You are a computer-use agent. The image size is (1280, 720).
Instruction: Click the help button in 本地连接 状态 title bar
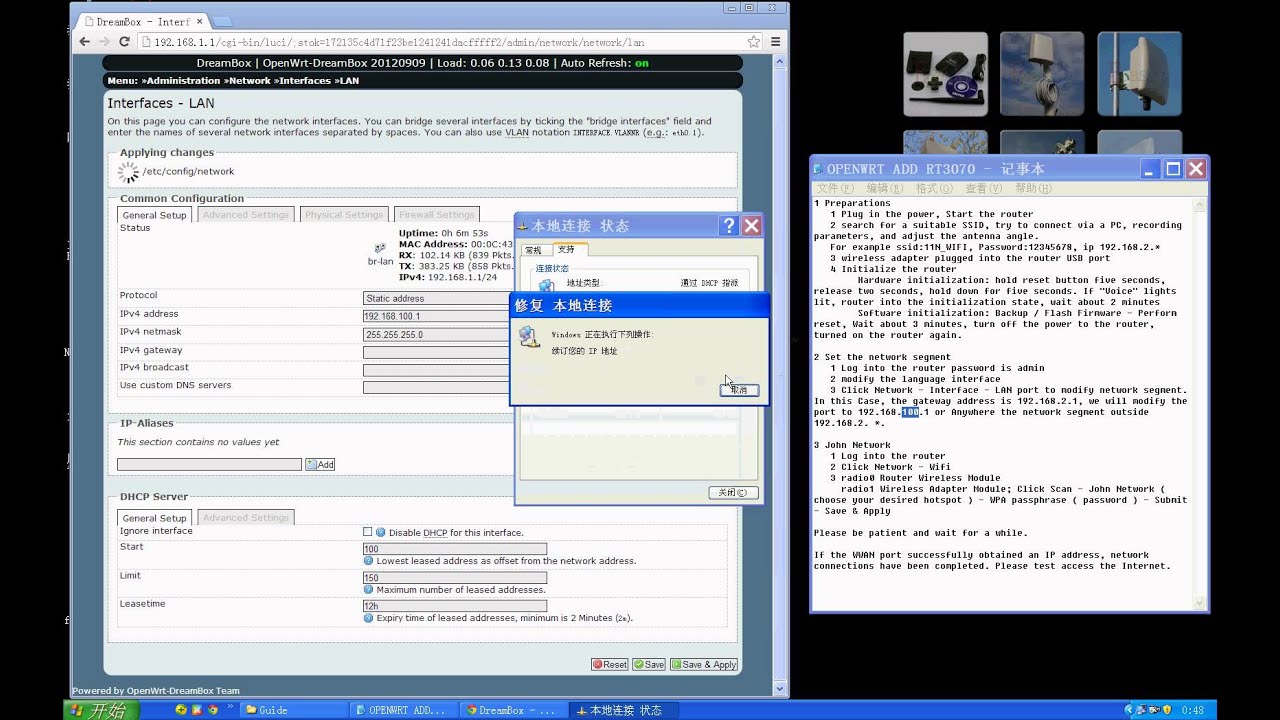[729, 226]
